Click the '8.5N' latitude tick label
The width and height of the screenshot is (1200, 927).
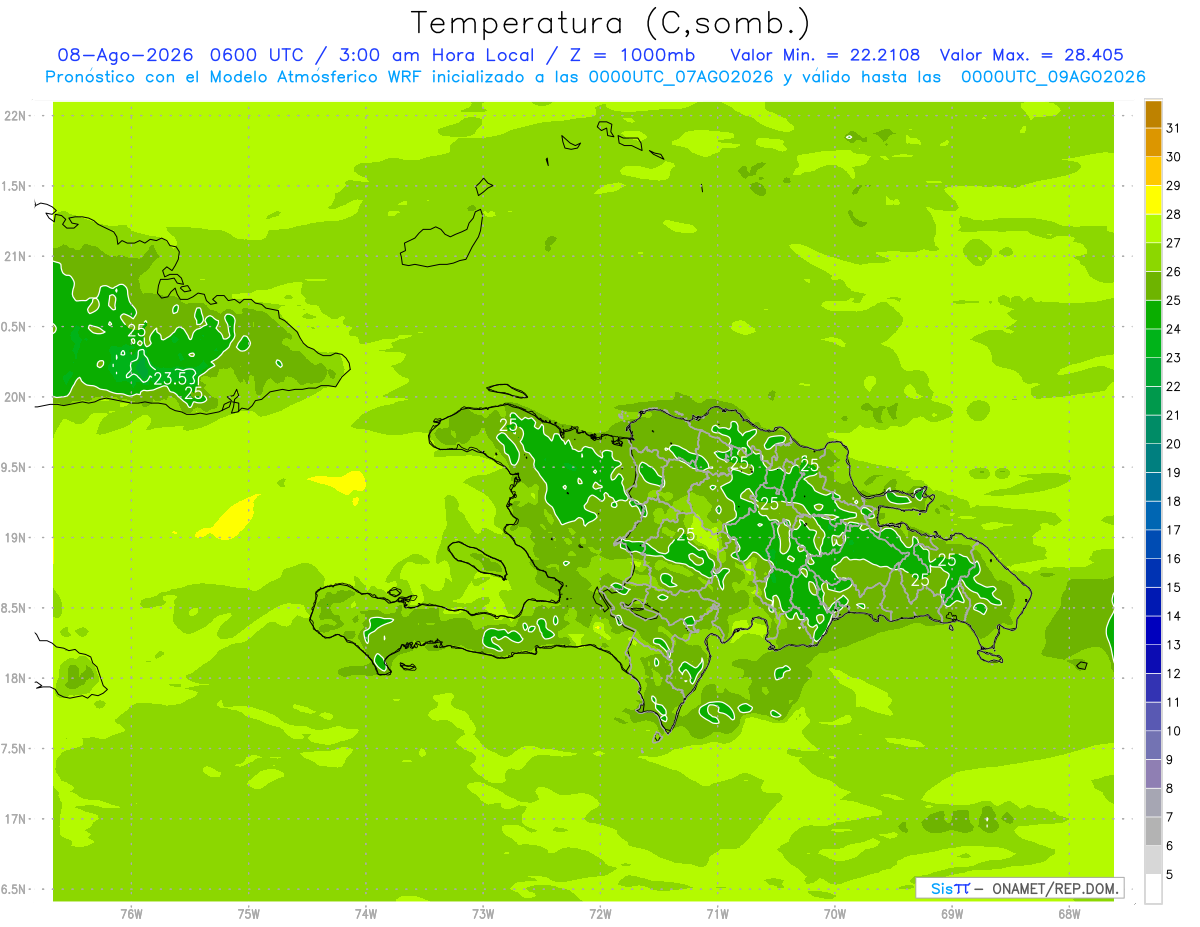coord(14,608)
